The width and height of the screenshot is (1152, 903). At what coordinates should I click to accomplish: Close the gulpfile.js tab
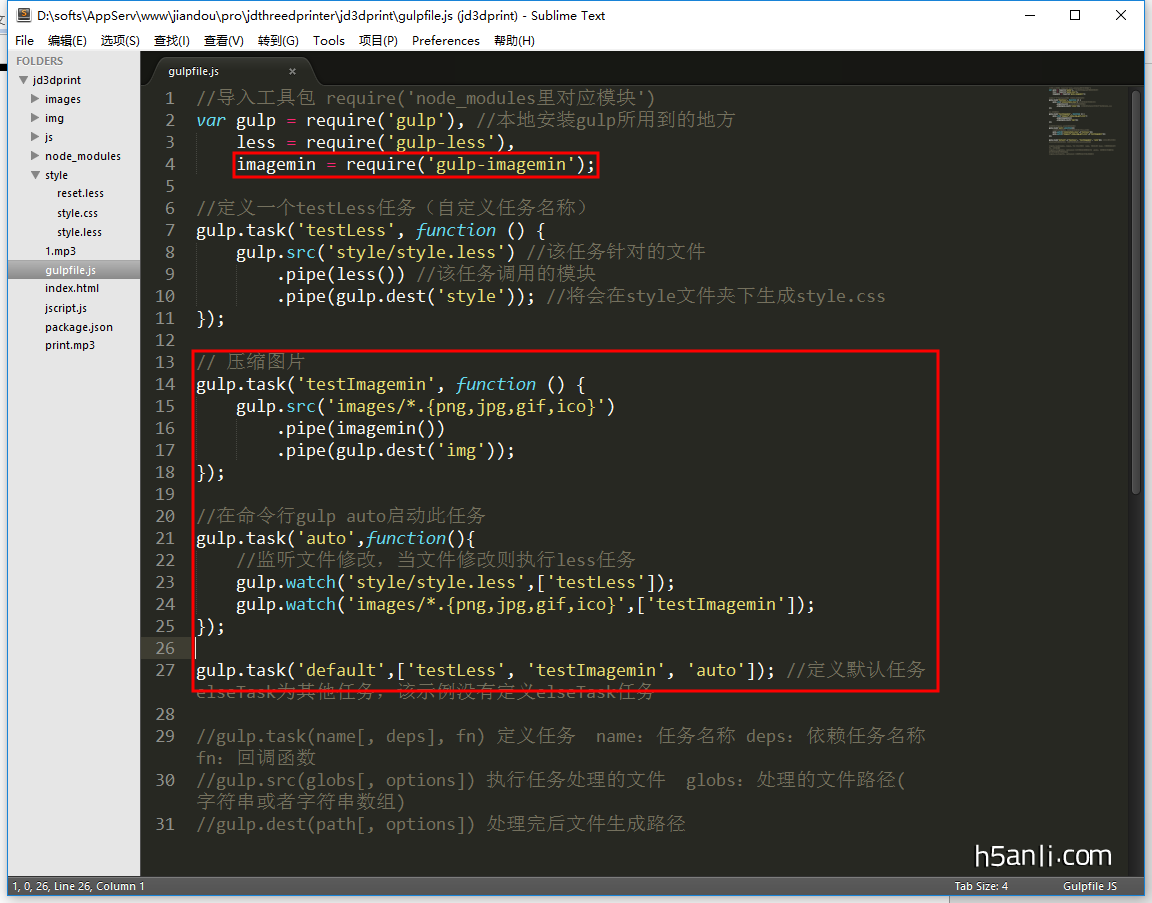point(292,71)
